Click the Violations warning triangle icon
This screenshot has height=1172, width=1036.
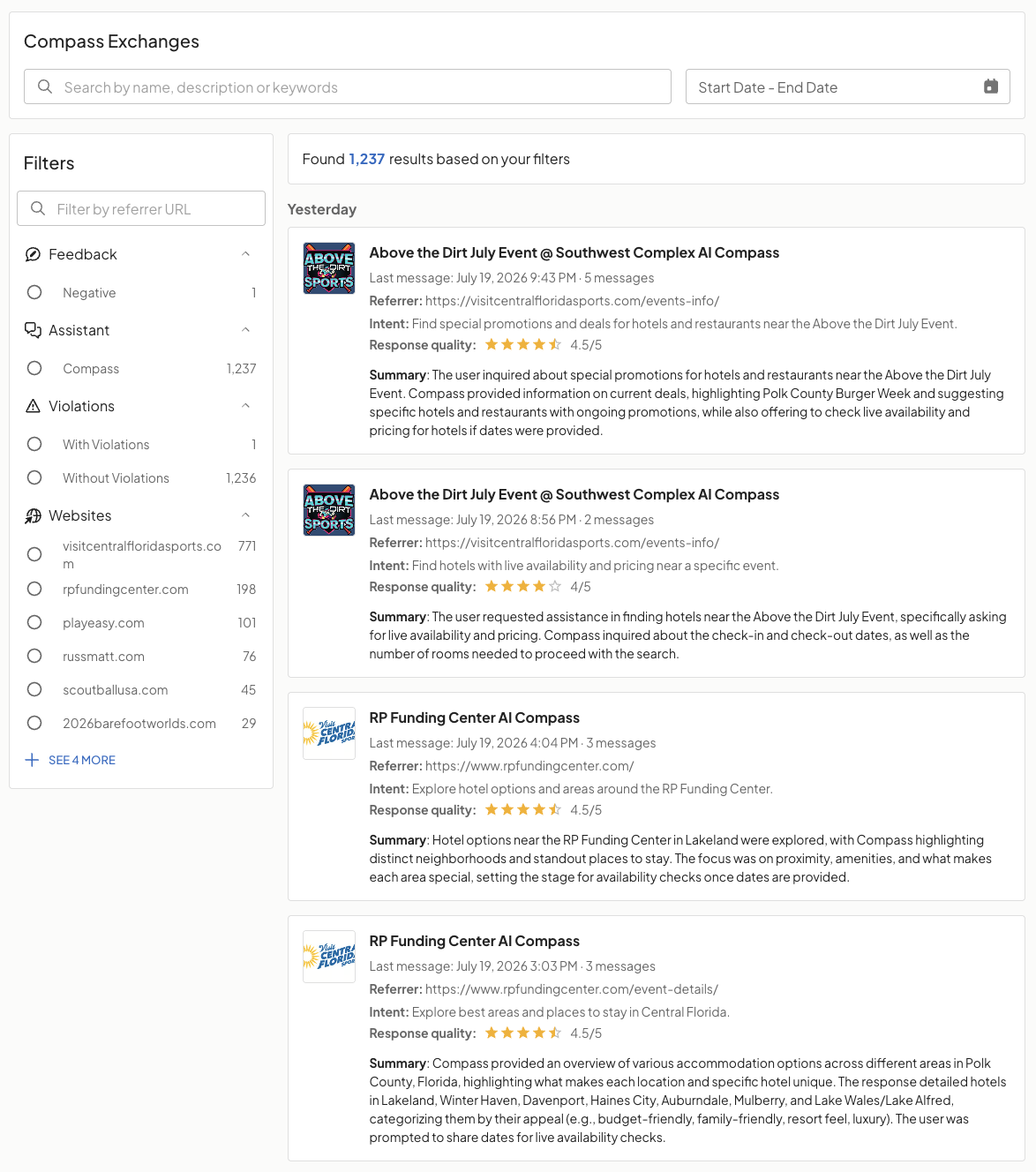tap(33, 406)
